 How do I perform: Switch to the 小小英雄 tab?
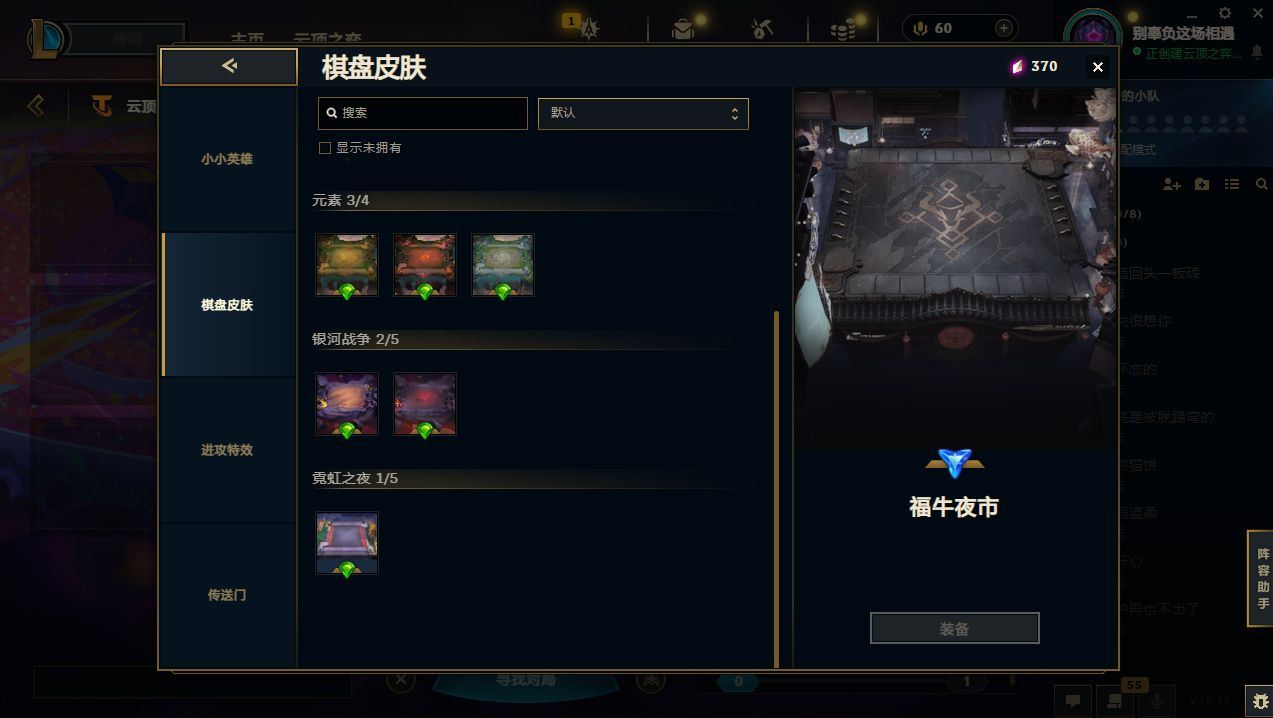click(x=228, y=159)
